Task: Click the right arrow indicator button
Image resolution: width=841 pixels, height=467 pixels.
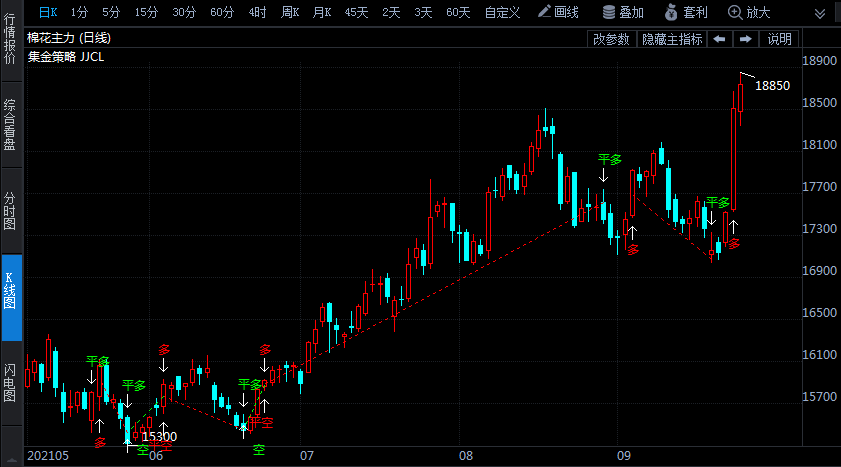Action: click(x=746, y=39)
